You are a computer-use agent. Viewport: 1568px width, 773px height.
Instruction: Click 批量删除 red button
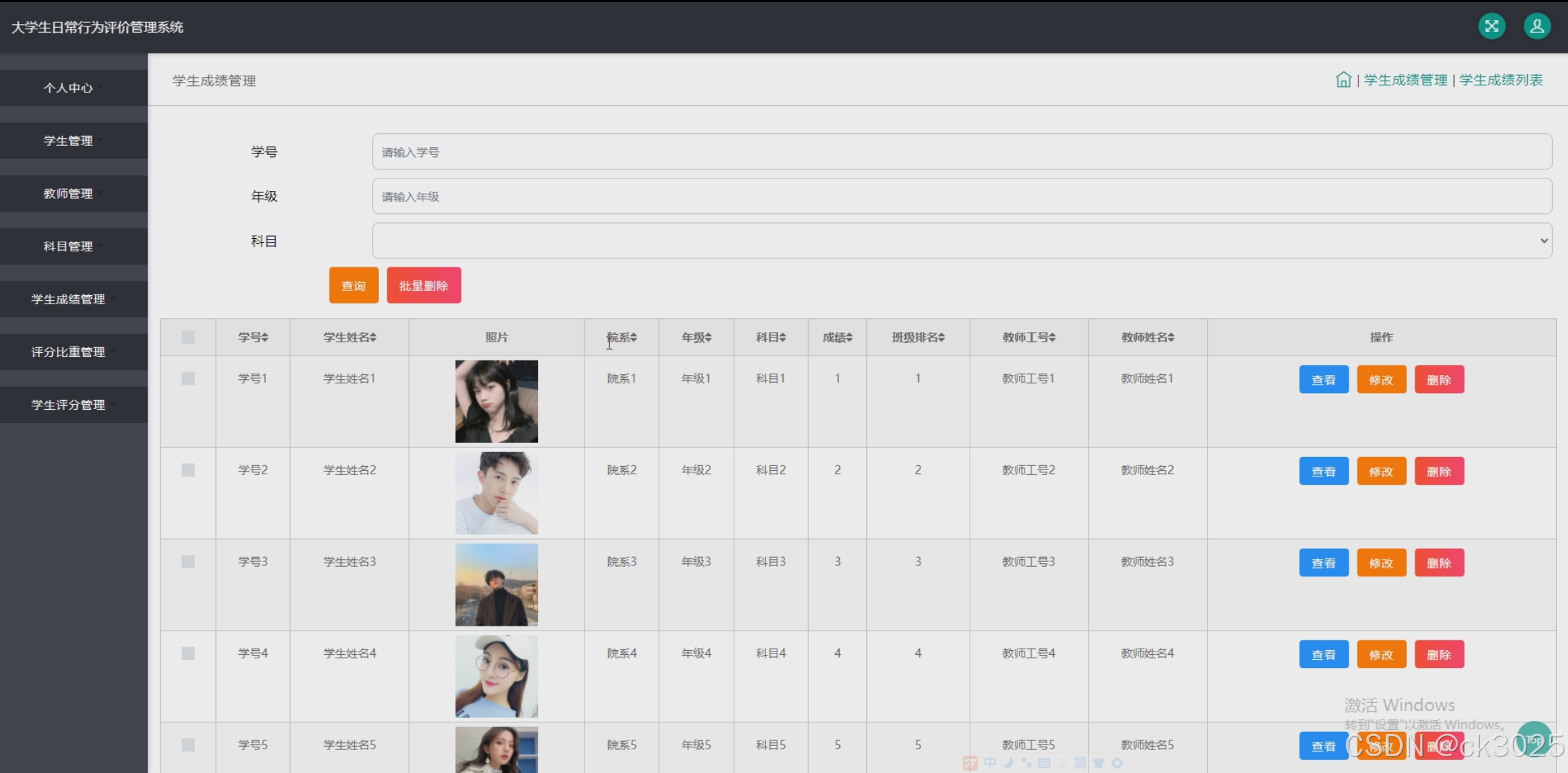pos(423,285)
